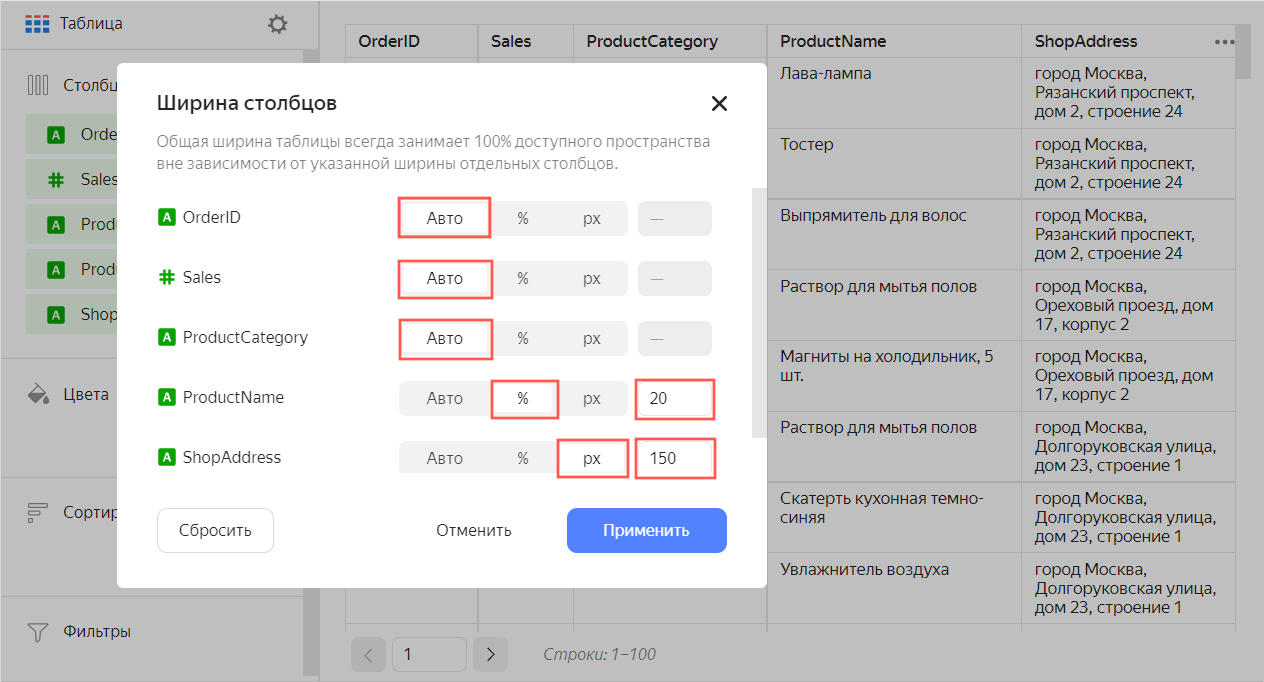
Task: Select Авто for ProductName width
Action: [445, 398]
